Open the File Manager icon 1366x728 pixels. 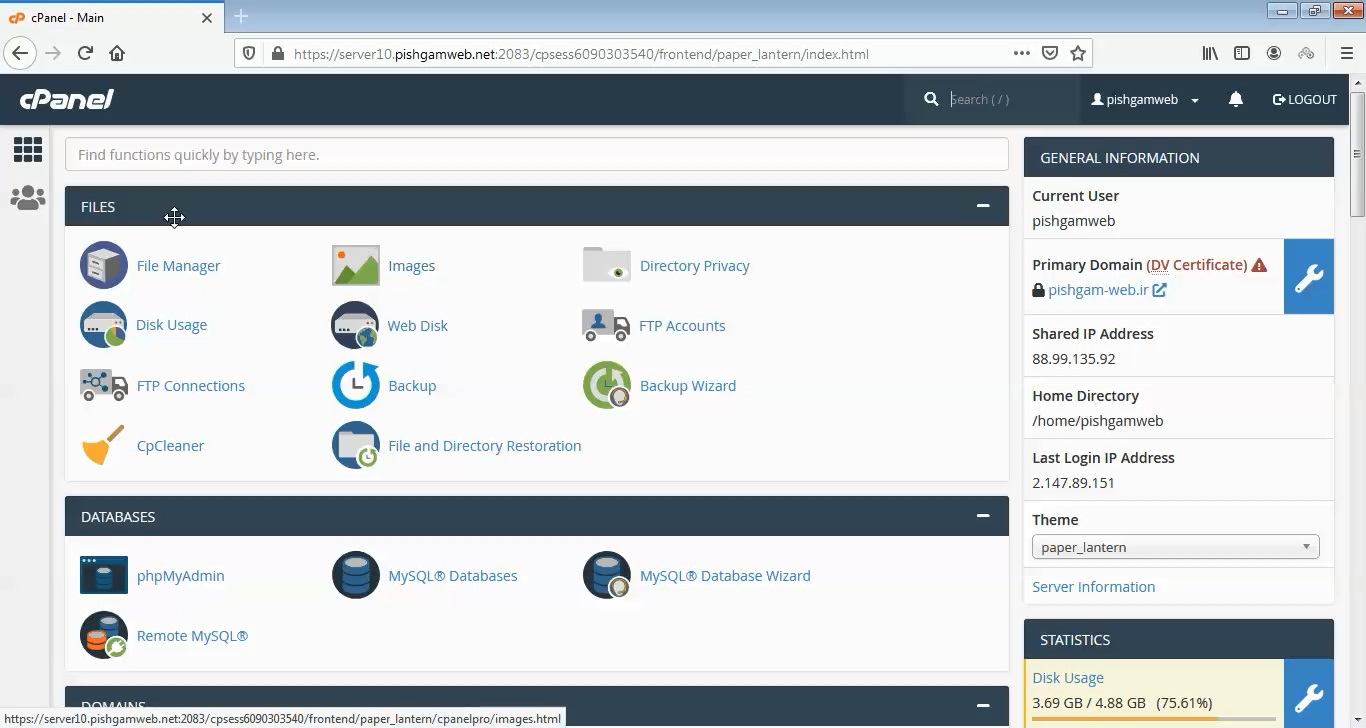[x=103, y=265]
